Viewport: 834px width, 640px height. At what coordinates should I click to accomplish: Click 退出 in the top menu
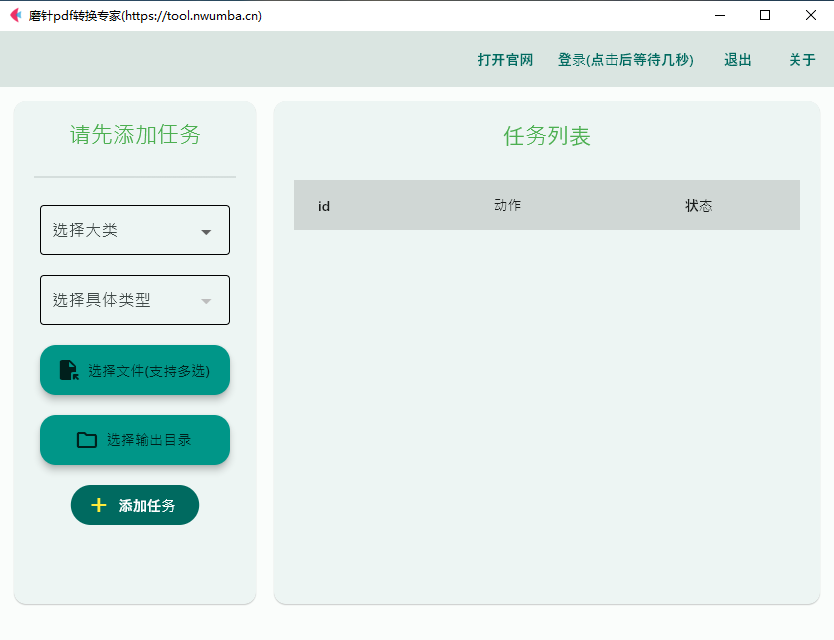(738, 60)
